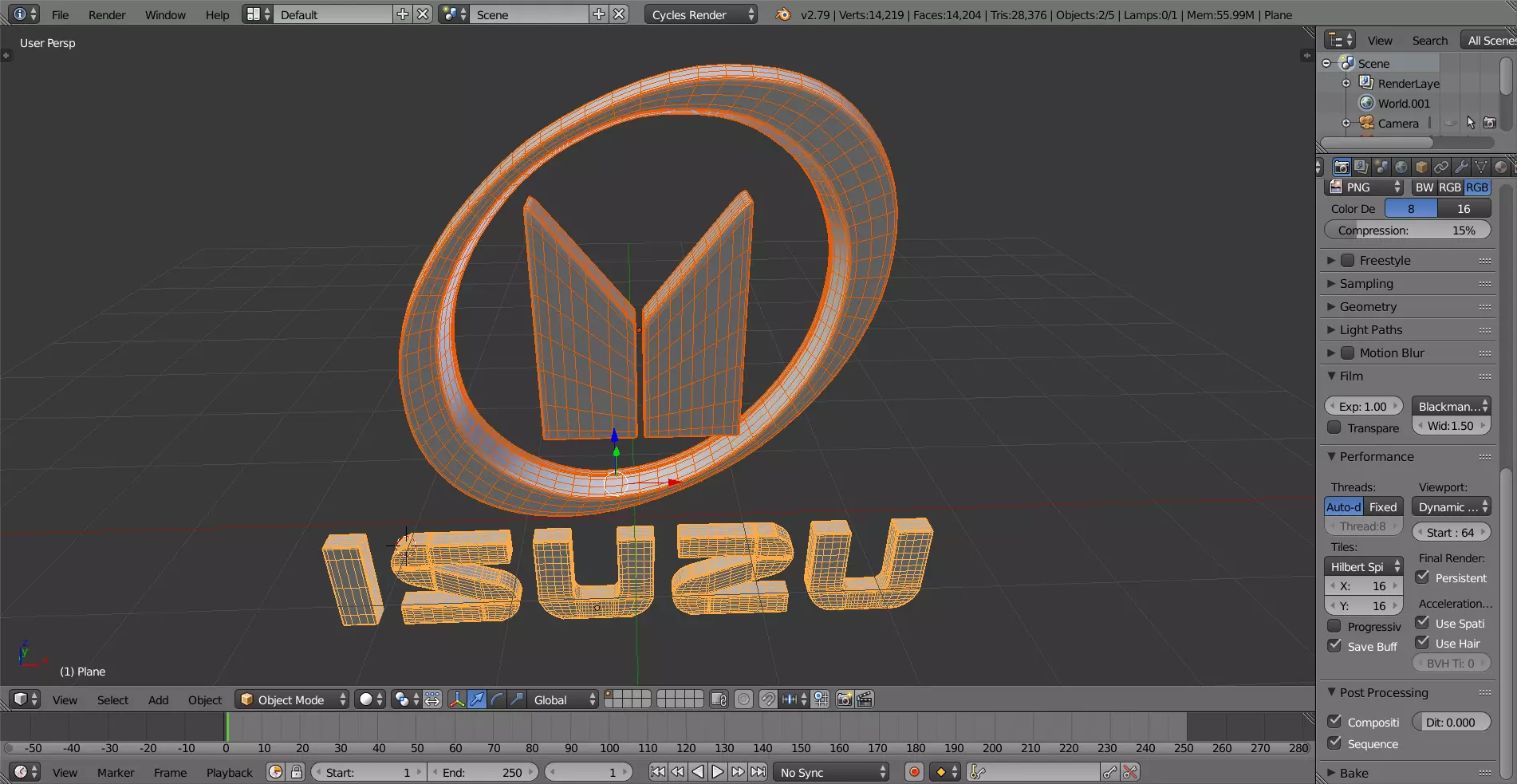Open the 3D view Add menu

click(158, 699)
